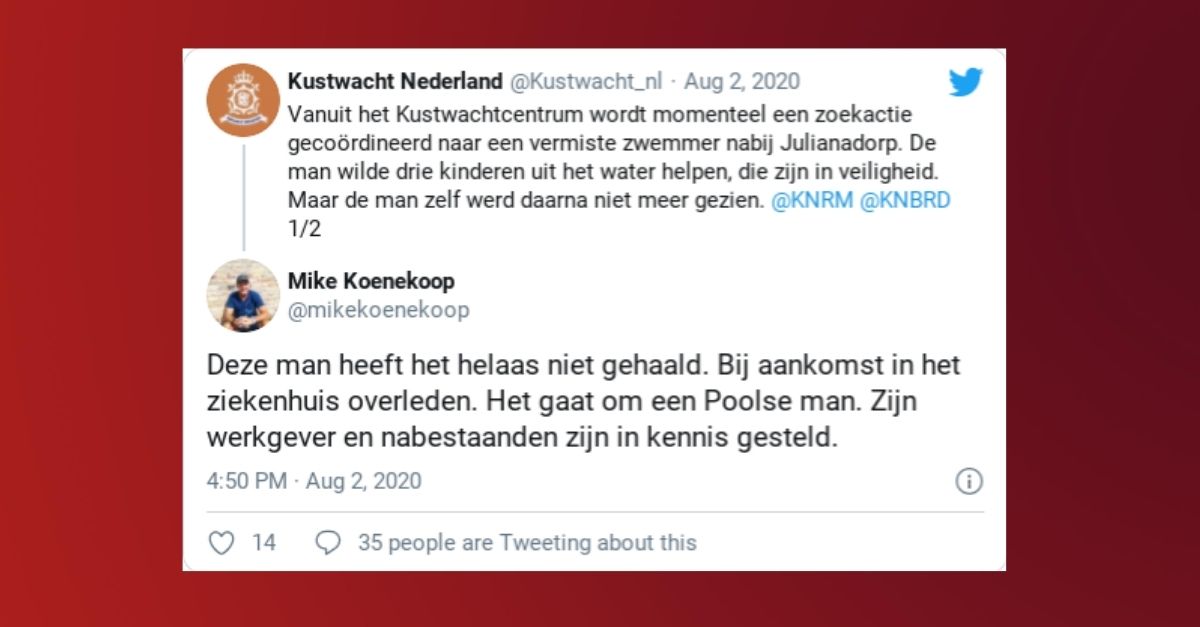The height and width of the screenshot is (627, 1200).
Task: View 35 people are Tweeting about this
Action: [527, 542]
